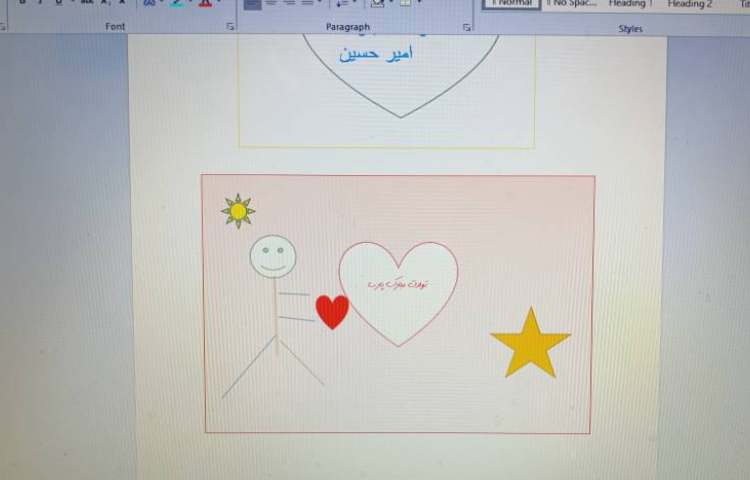
Task: Toggle underline formatting on the ribbon
Action: [x=58, y=3]
